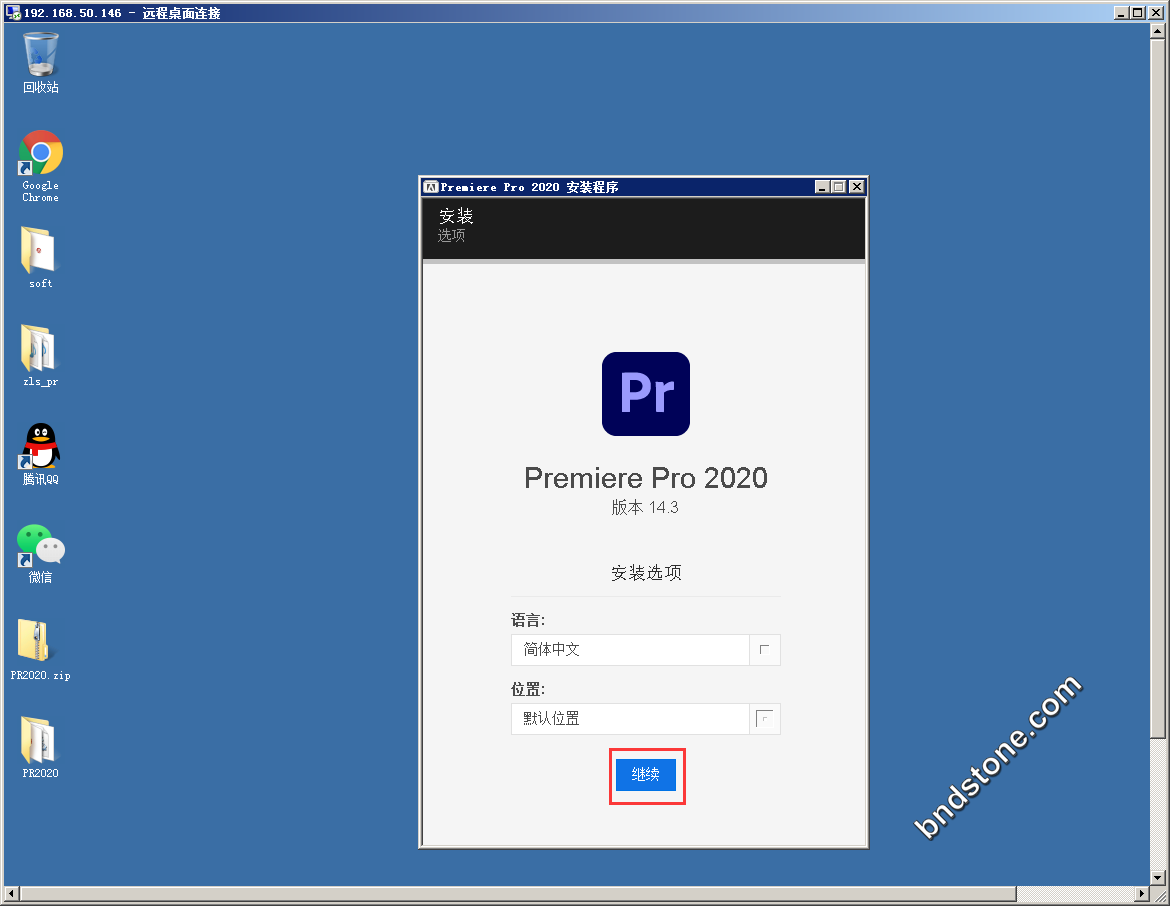Click the 简体中文 language combo box
This screenshot has width=1170, height=906.
(x=630, y=650)
